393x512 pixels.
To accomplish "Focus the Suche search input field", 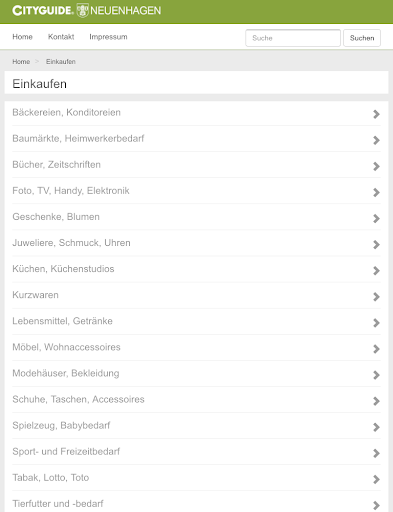I will (x=293, y=38).
